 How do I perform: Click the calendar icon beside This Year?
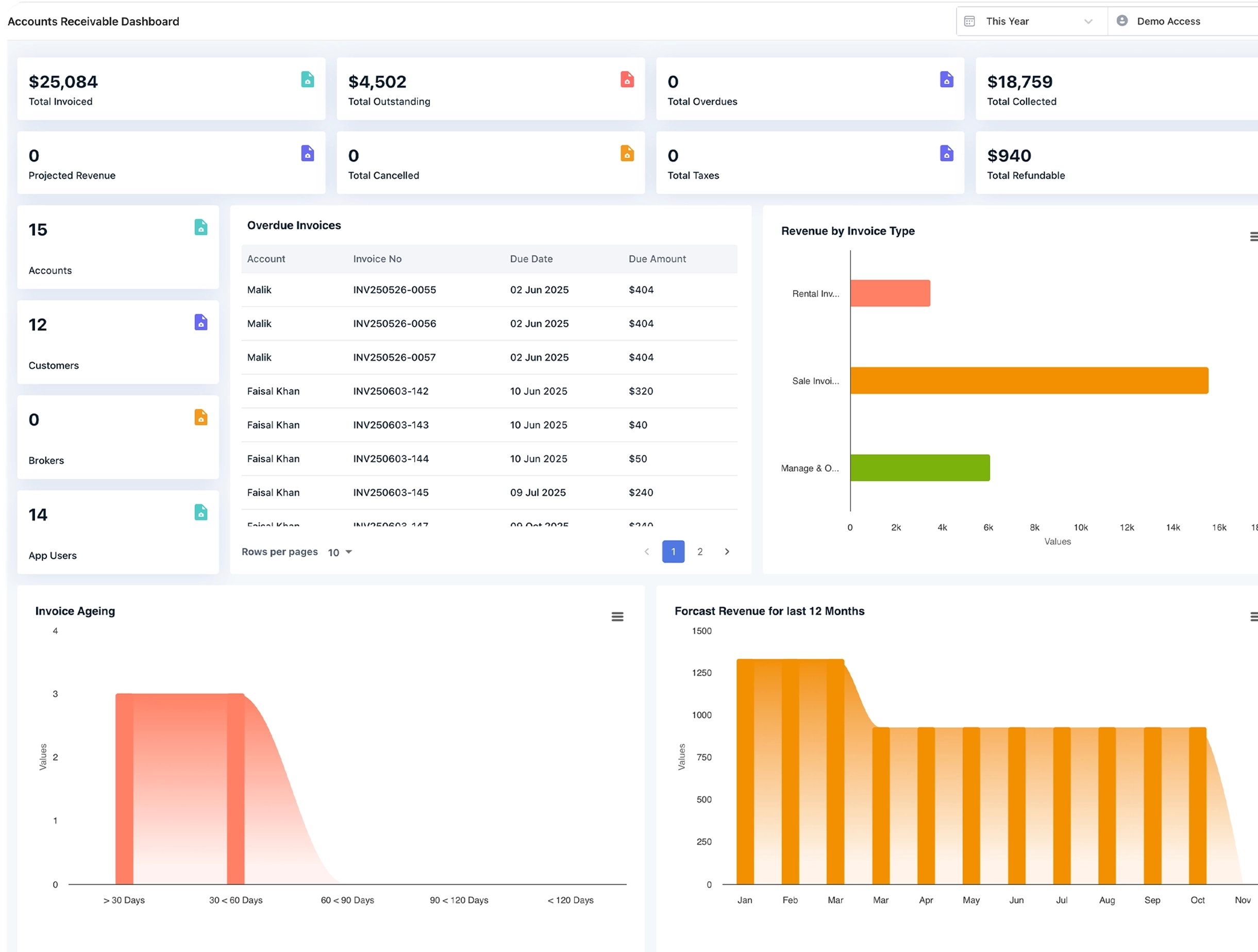pos(970,22)
